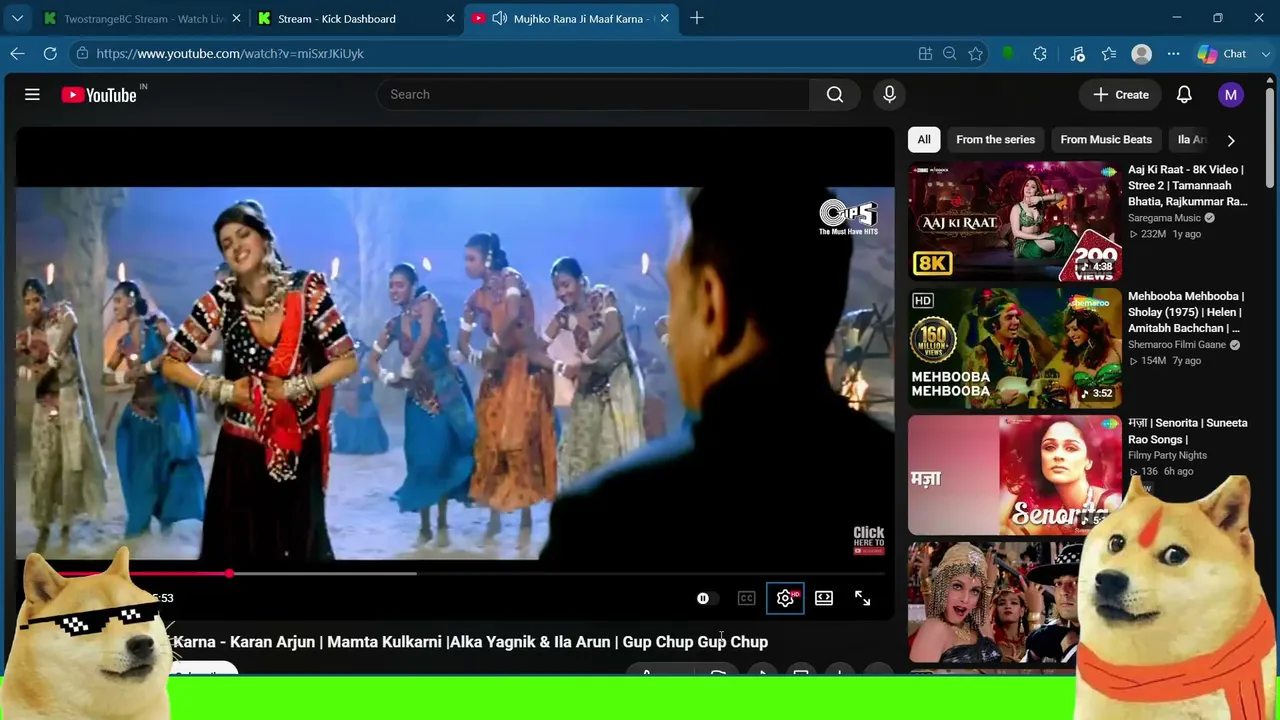Open the YouTube guide hamburger menu

[x=32, y=94]
